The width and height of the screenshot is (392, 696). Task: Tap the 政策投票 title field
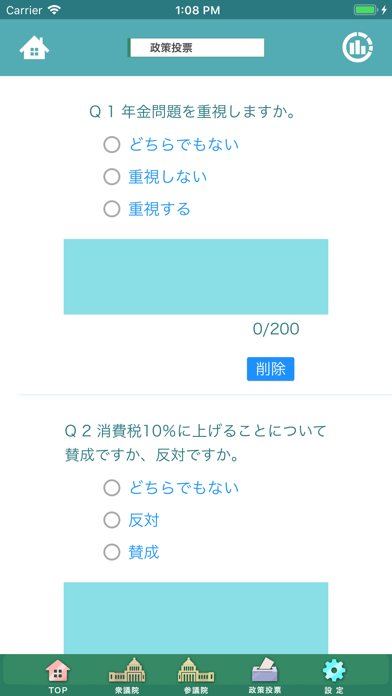(x=196, y=48)
